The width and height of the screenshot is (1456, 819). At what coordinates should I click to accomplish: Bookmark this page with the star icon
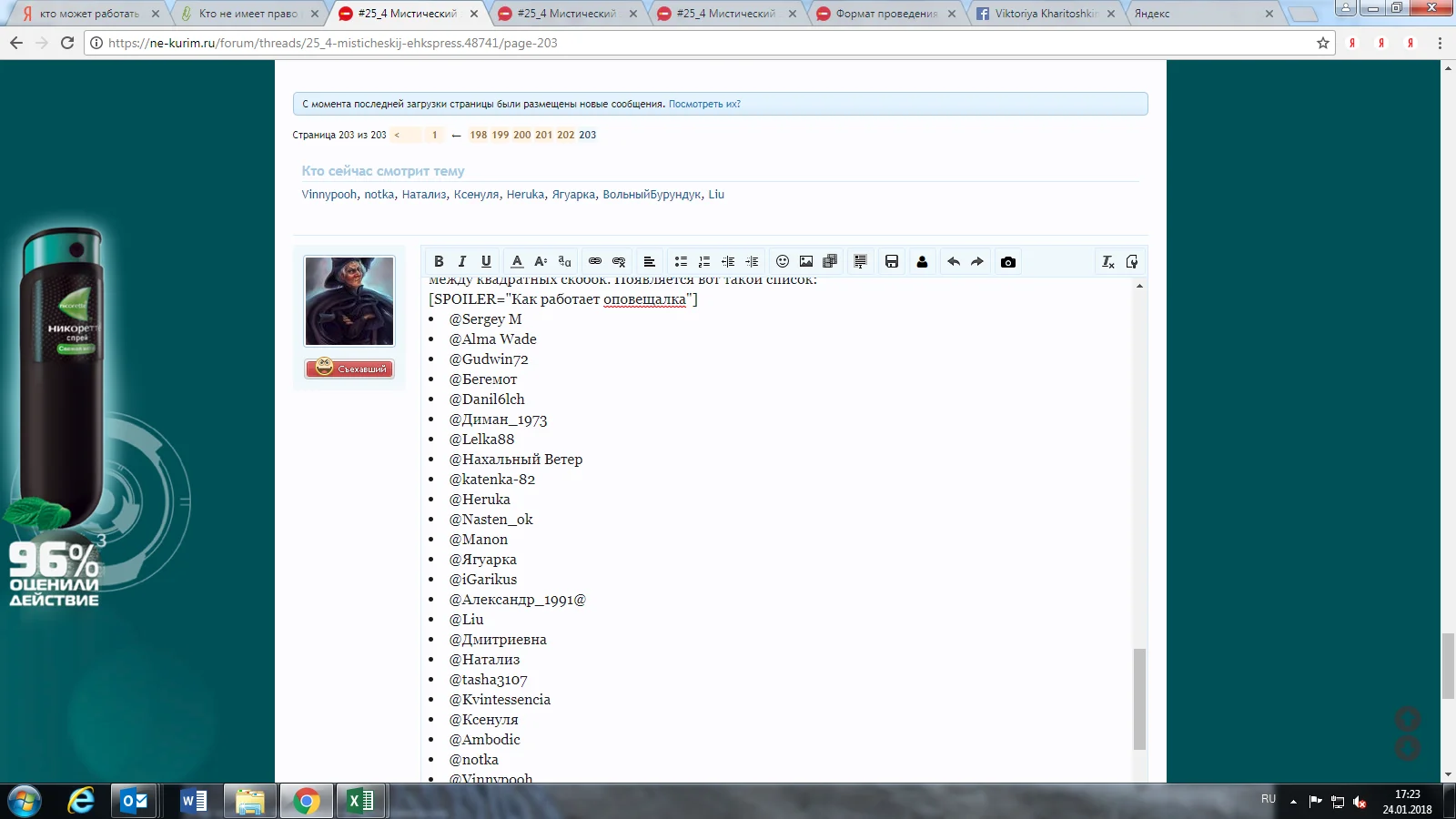[1323, 43]
